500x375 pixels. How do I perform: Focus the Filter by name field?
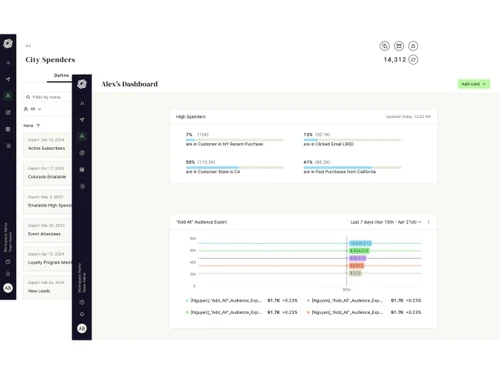pyautogui.click(x=48, y=97)
